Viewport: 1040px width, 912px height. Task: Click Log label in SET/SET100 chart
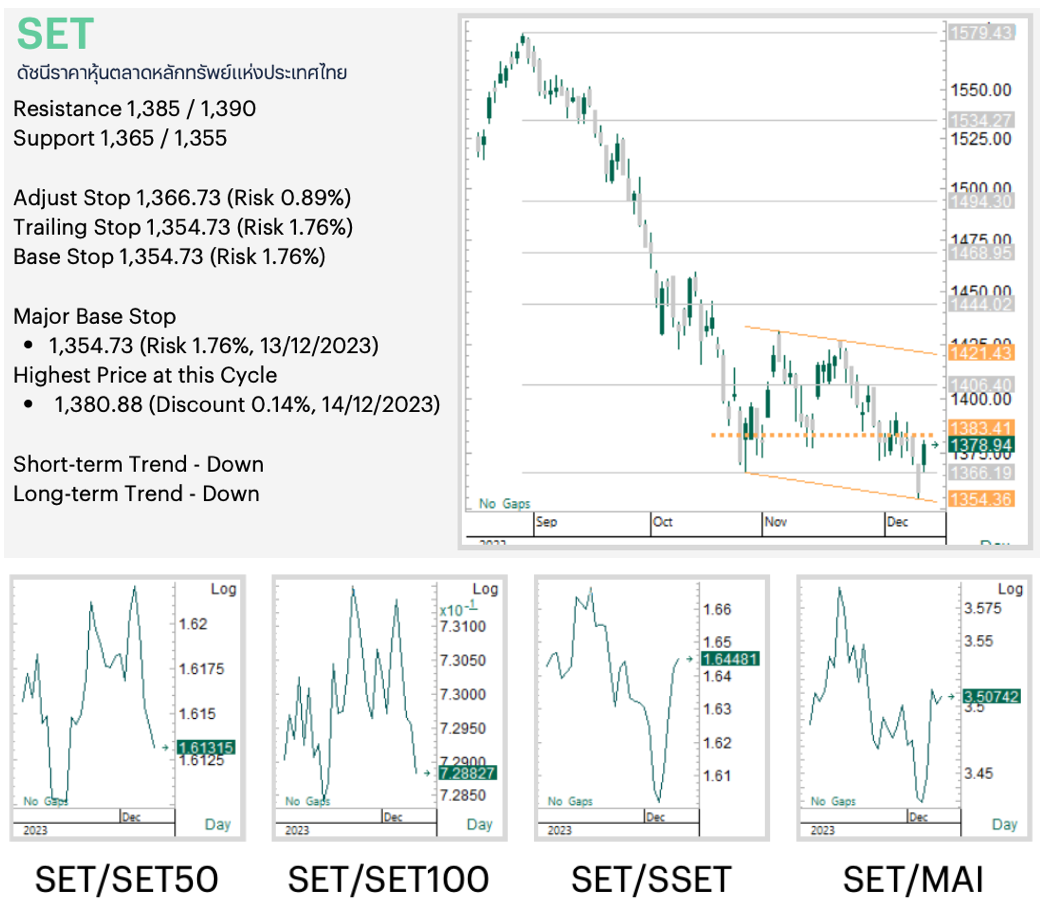[x=485, y=589]
